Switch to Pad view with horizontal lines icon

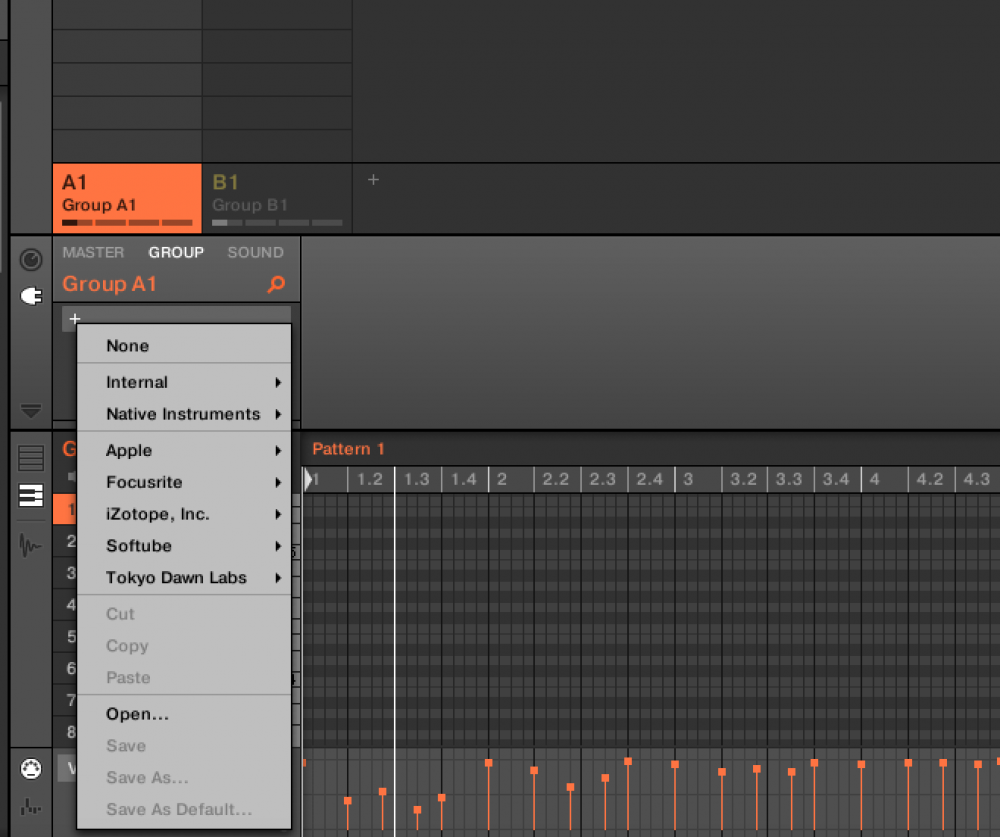tap(31, 458)
